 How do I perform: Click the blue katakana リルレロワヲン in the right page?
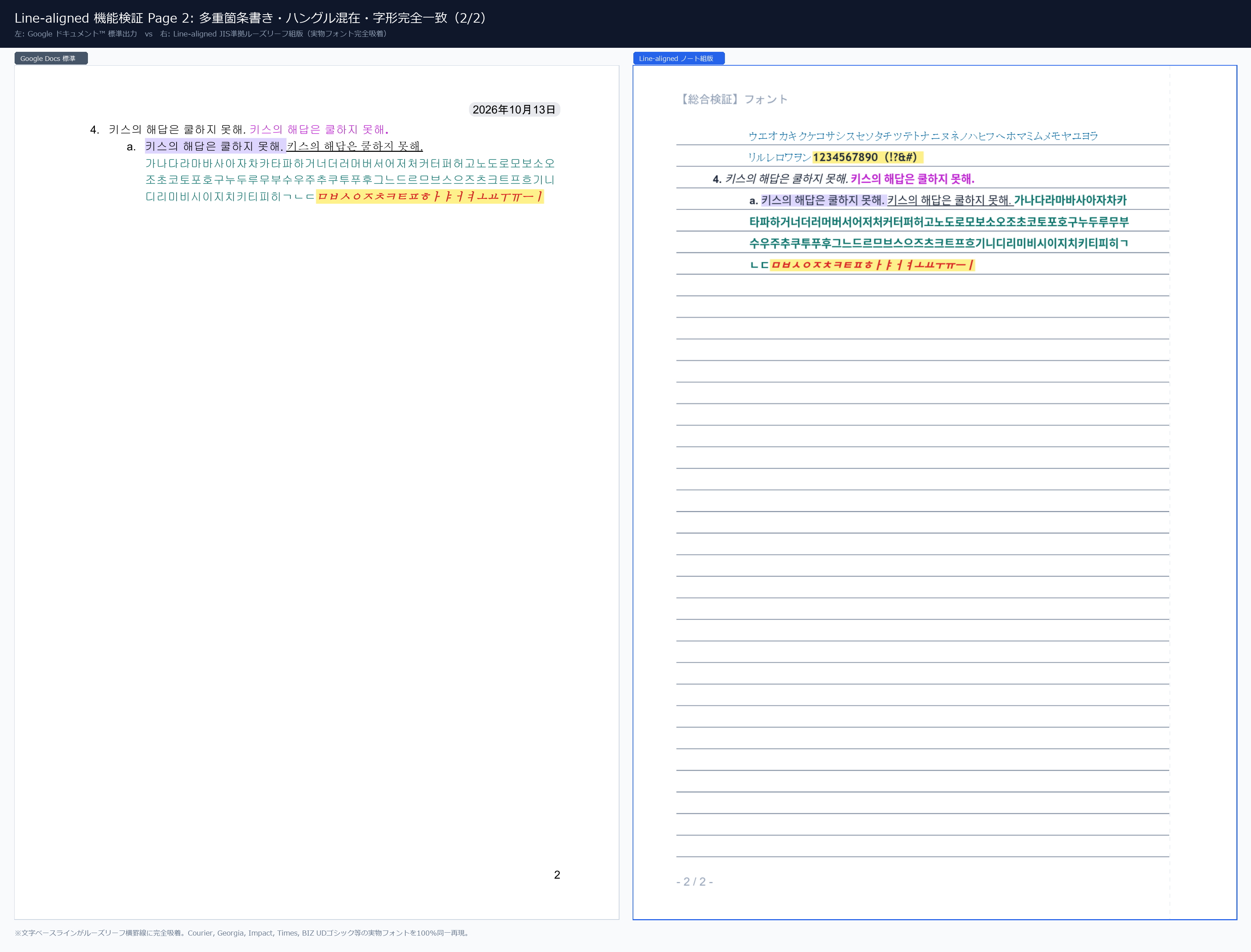[x=780, y=158]
